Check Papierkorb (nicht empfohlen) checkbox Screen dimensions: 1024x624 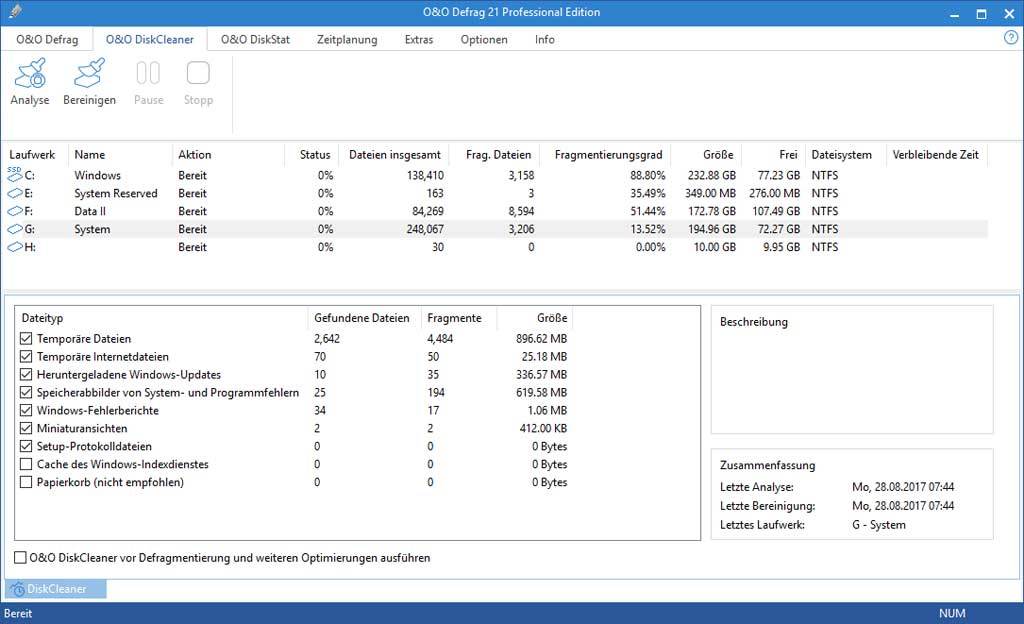click(26, 482)
